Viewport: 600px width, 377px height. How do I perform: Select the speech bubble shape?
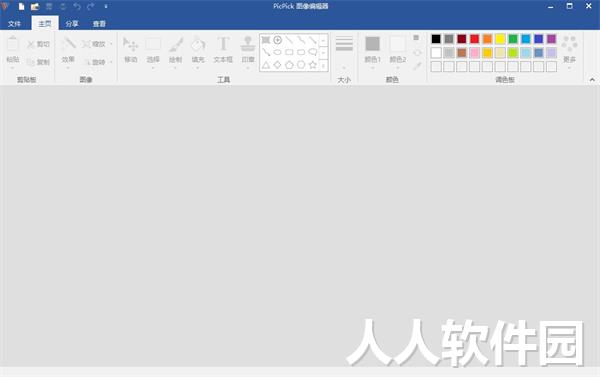(x=313, y=52)
